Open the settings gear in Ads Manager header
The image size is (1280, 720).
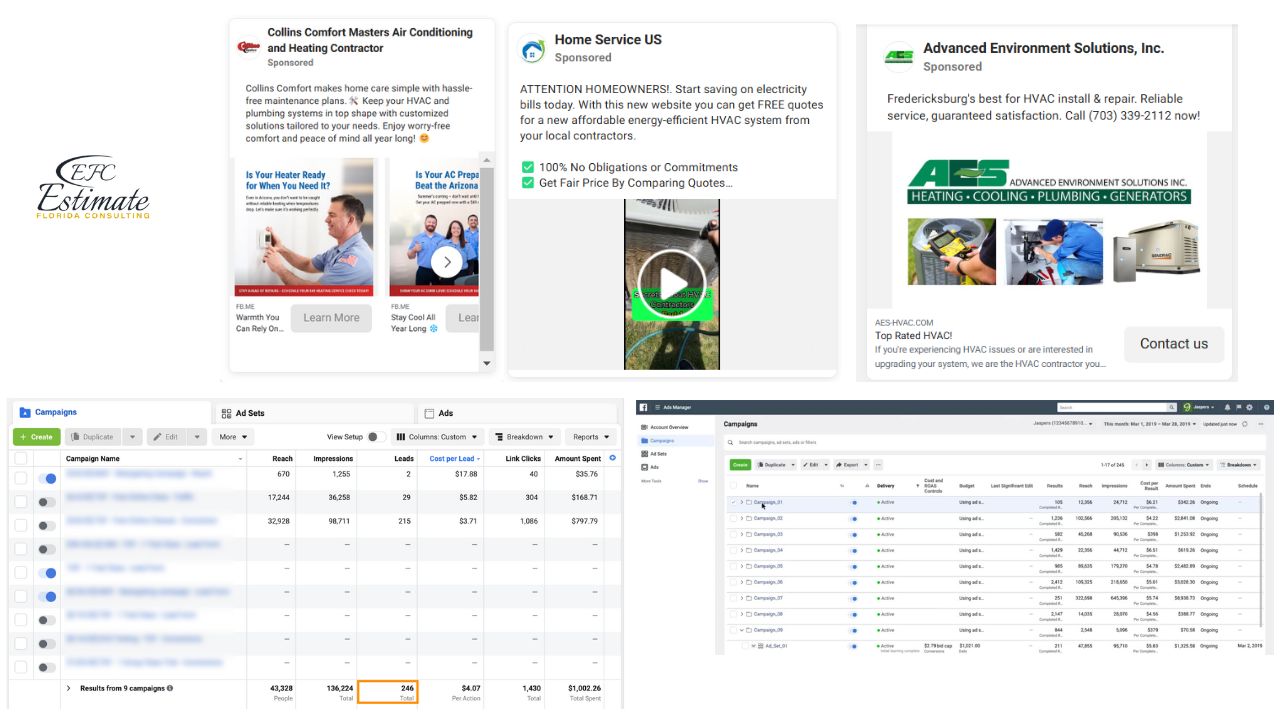coord(1249,407)
